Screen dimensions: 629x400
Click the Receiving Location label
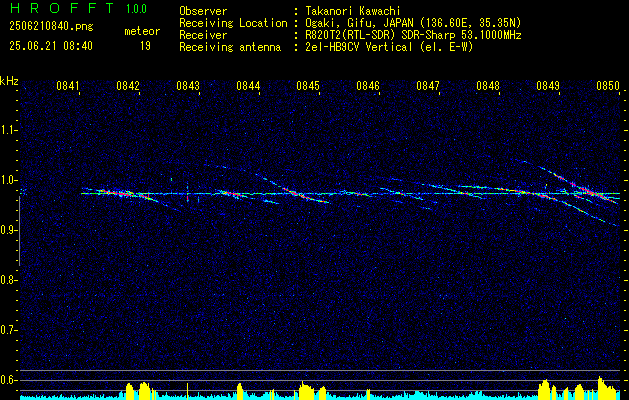233,23
